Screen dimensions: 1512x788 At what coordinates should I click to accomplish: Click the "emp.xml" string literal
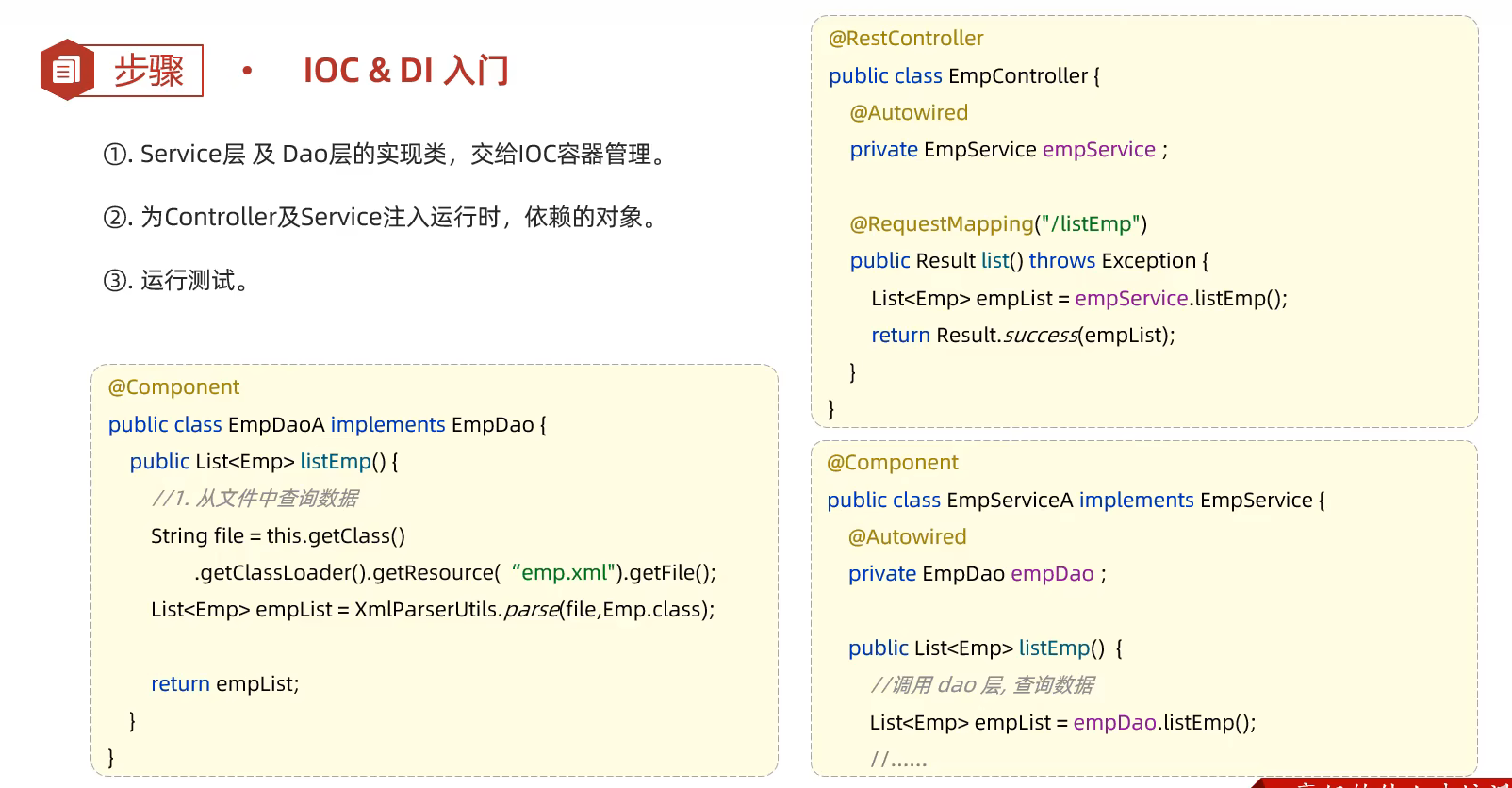(x=564, y=573)
